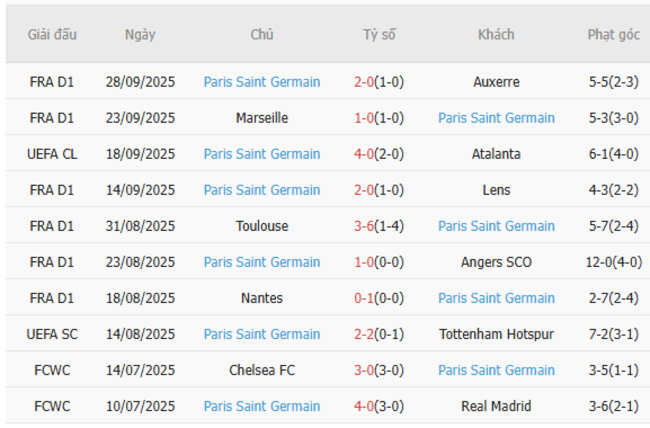This screenshot has height=428, width=650.
Task: Click Angers SCO team name
Action: tap(496, 262)
